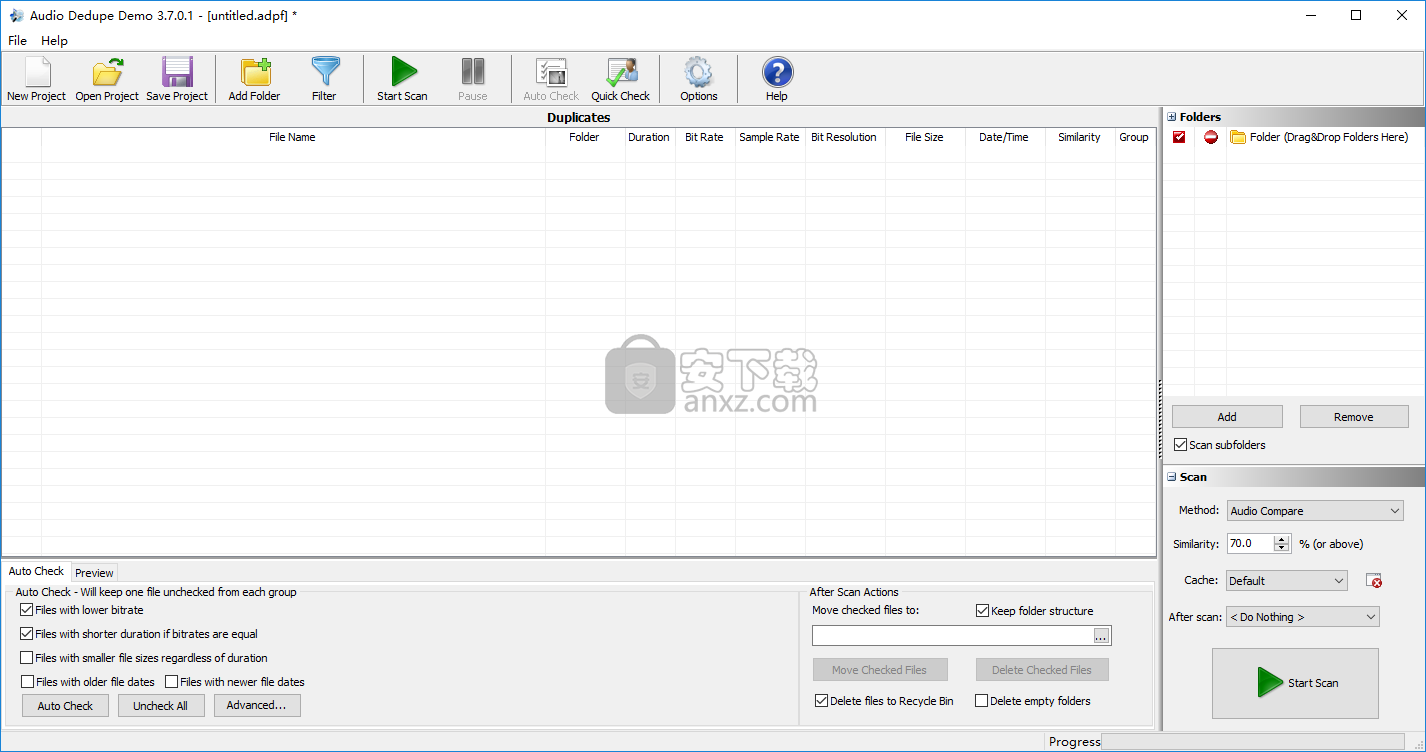Switch to the Auto Check tab
This screenshot has height=752, width=1426.
point(36,571)
